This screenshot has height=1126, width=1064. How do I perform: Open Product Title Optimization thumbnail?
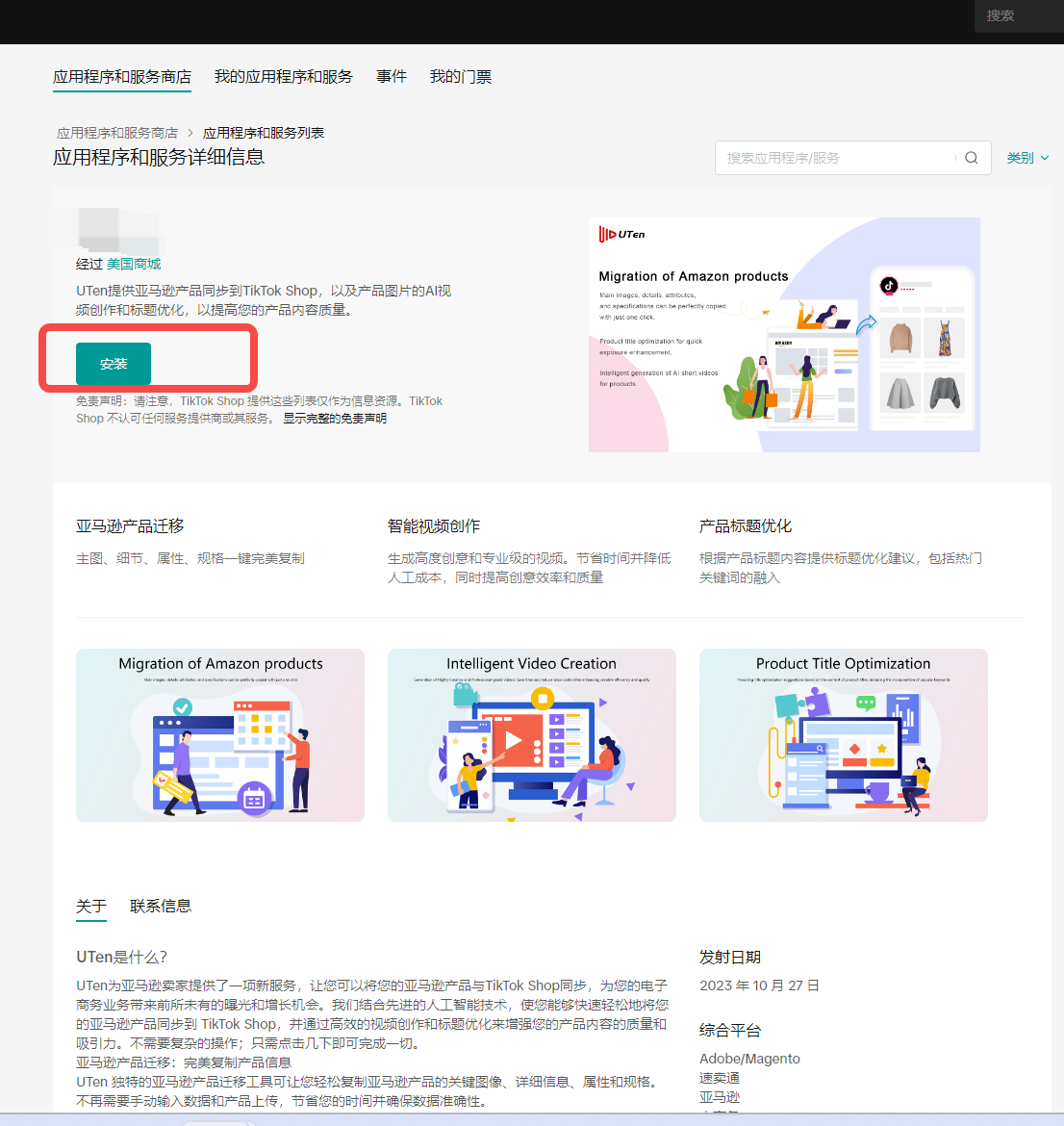(x=843, y=735)
